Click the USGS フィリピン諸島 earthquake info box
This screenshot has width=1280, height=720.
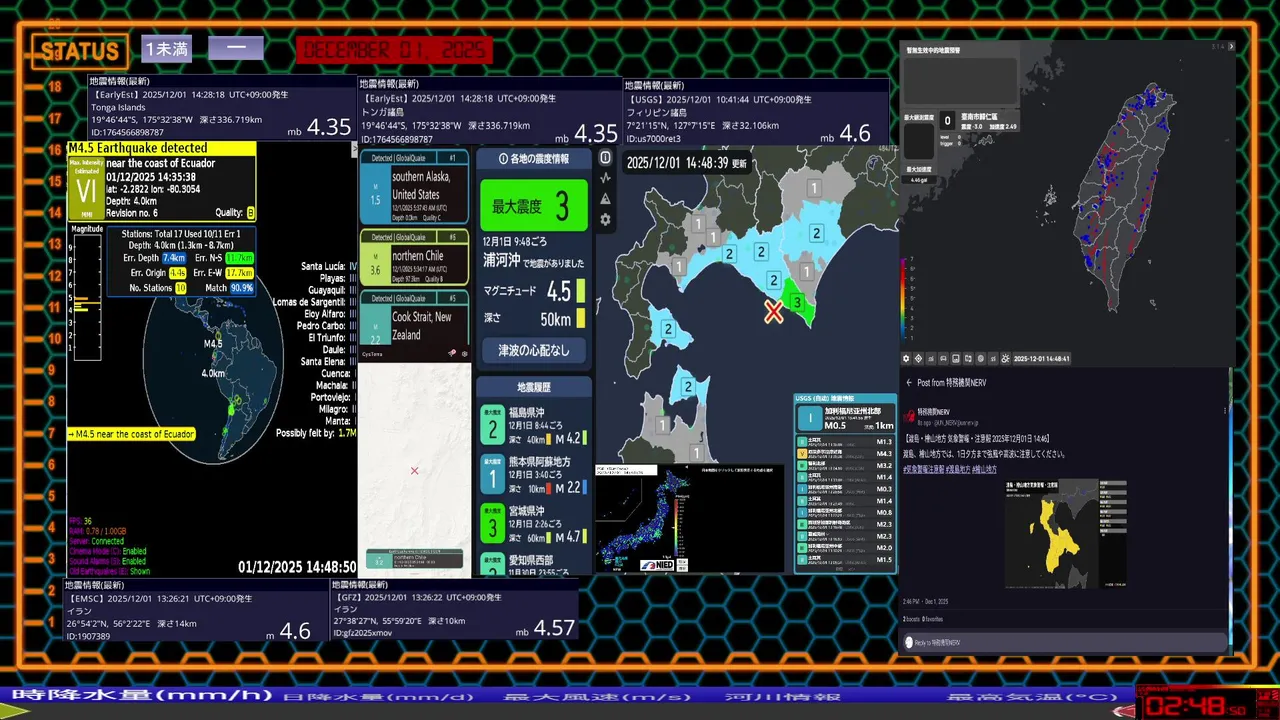point(755,112)
